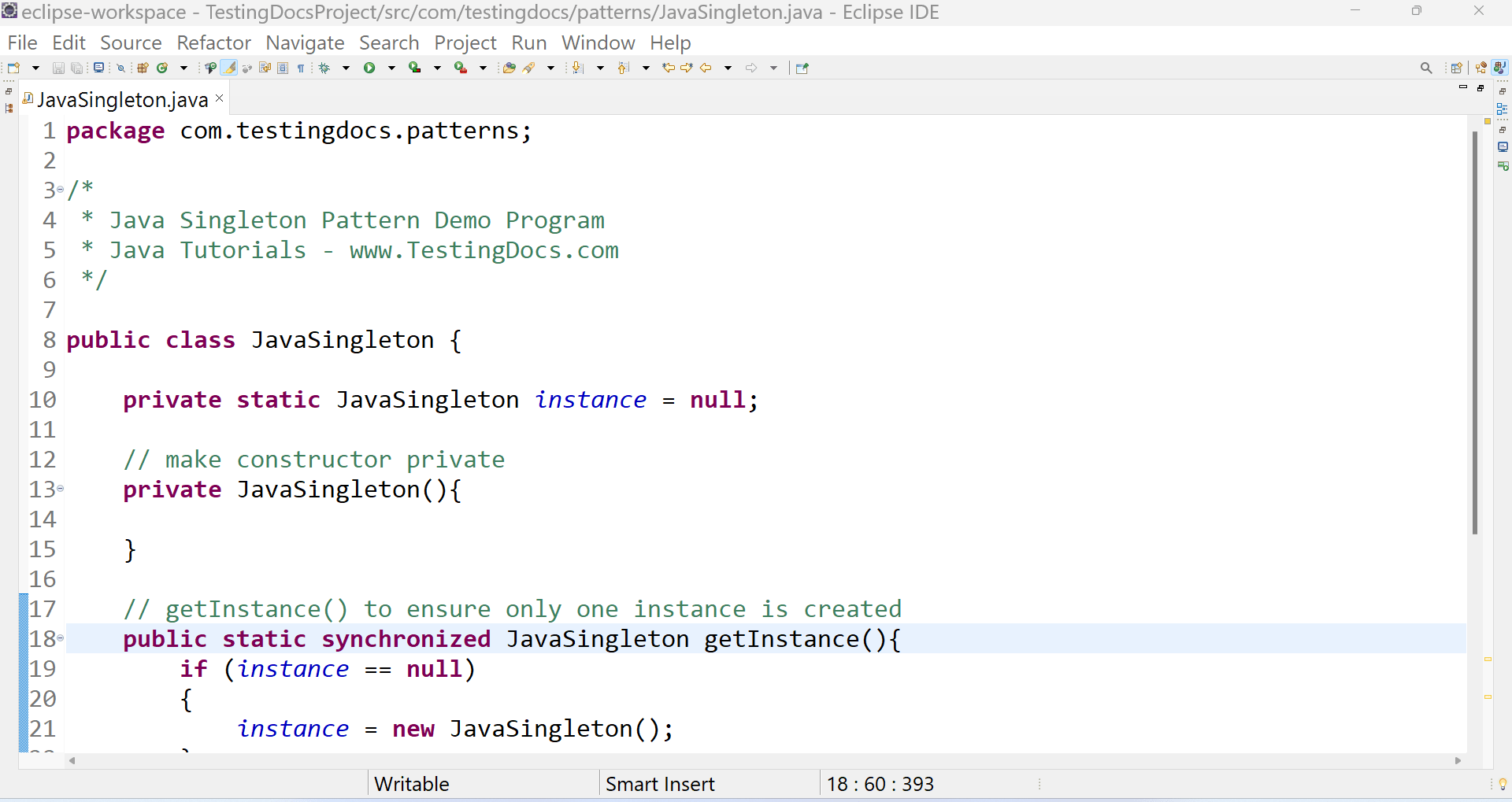Click the Save All icon

coord(76,68)
